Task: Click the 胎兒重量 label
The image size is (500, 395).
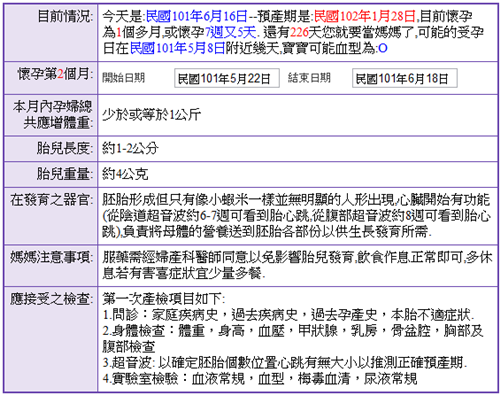Action: [65, 174]
